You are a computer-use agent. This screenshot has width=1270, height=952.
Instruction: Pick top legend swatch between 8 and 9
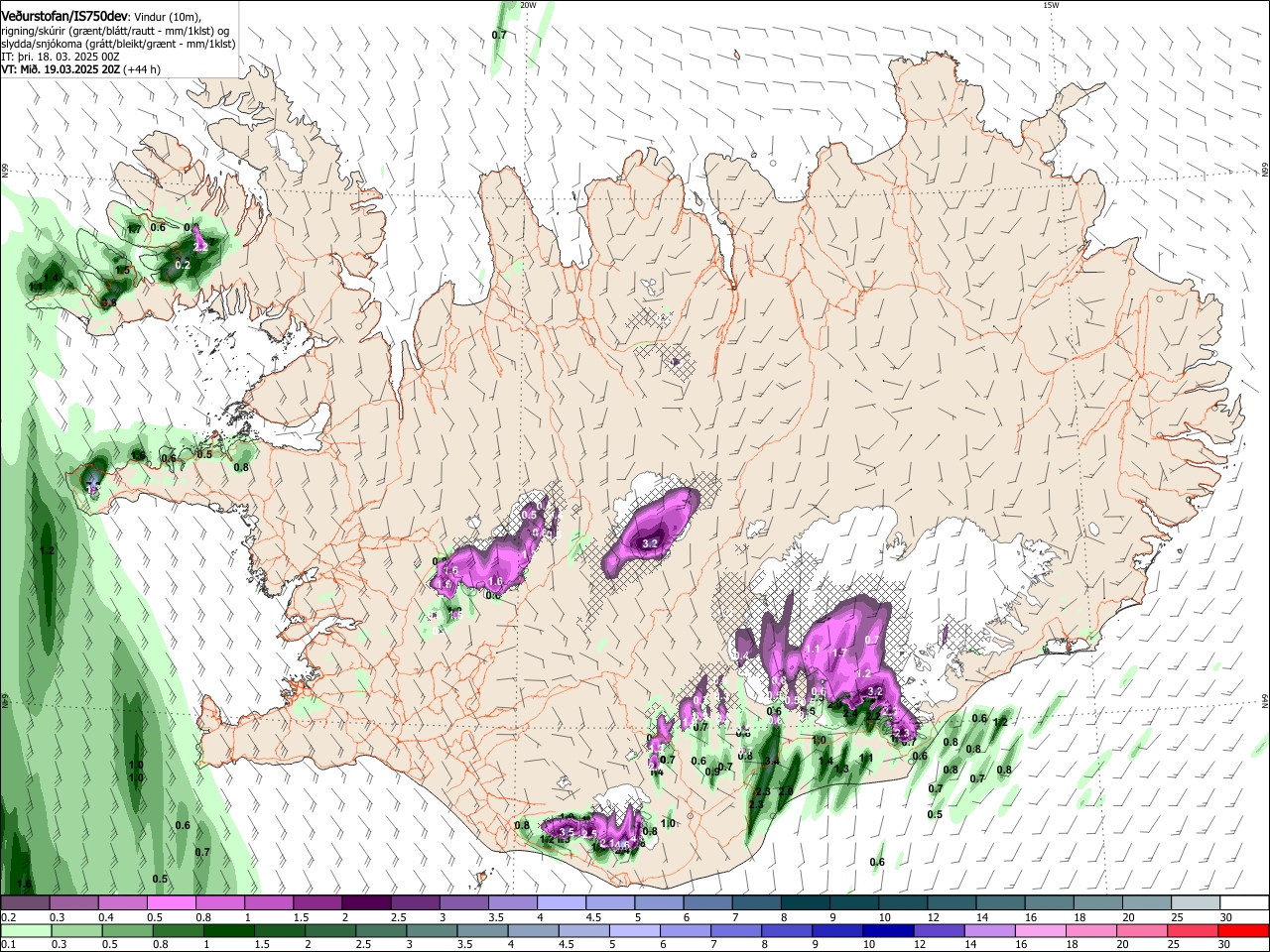click(806, 903)
